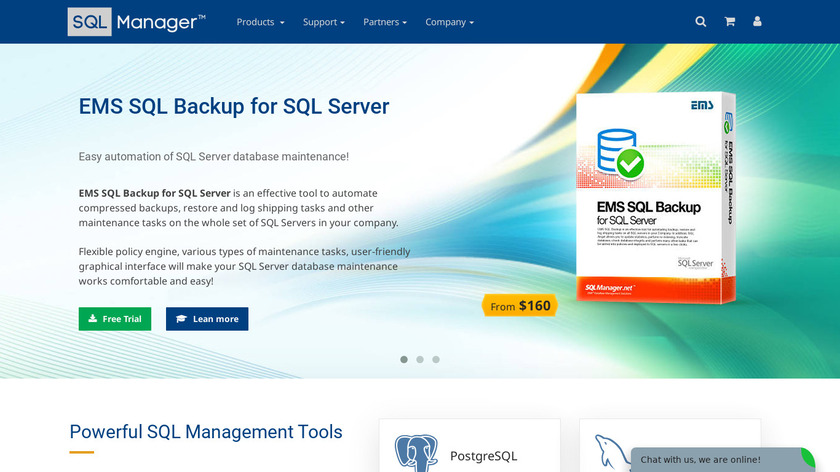This screenshot has width=840, height=472.
Task: Click the EMS SQL Backup for SQL Server heading
Action: (234, 106)
